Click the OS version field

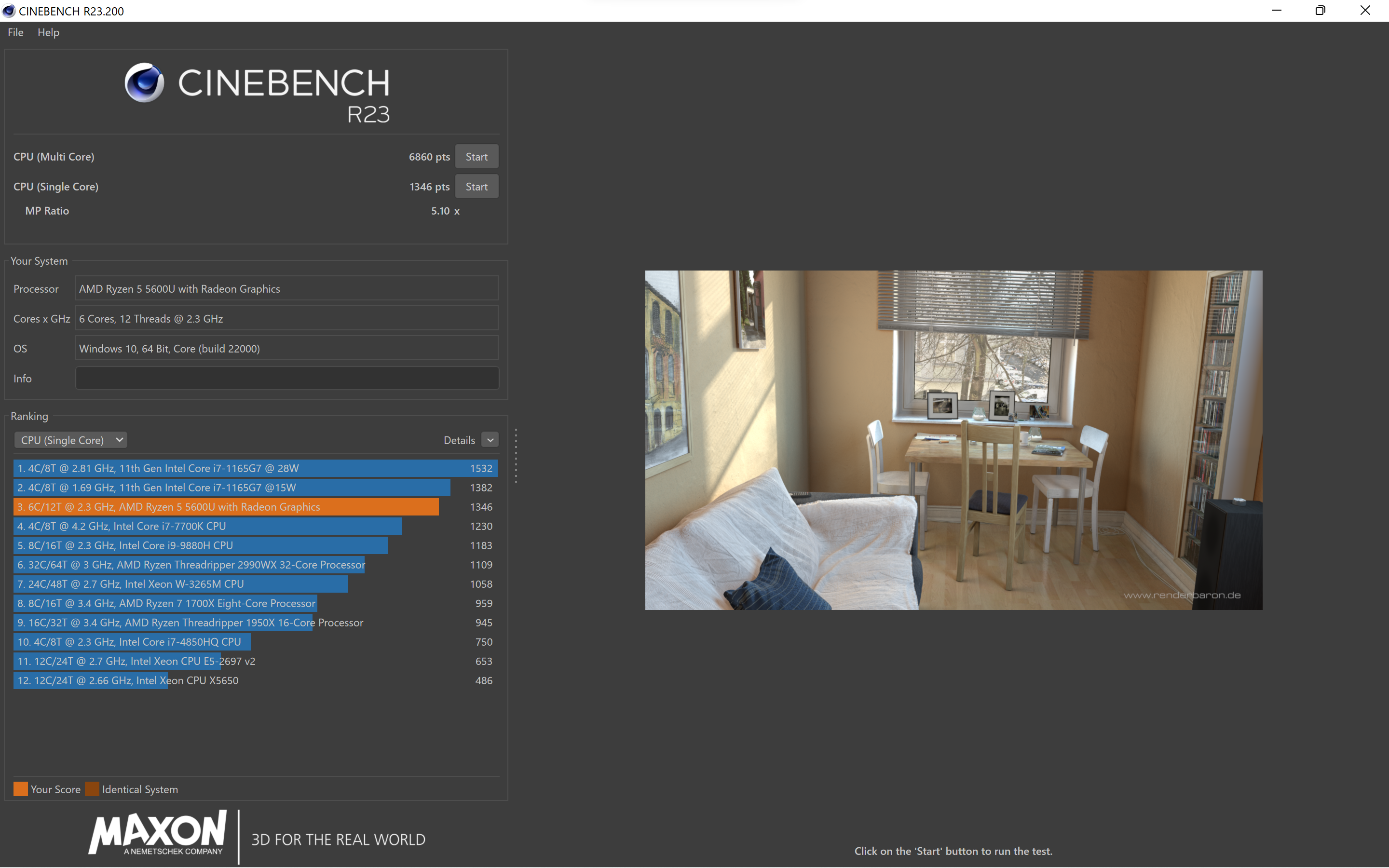click(x=287, y=349)
